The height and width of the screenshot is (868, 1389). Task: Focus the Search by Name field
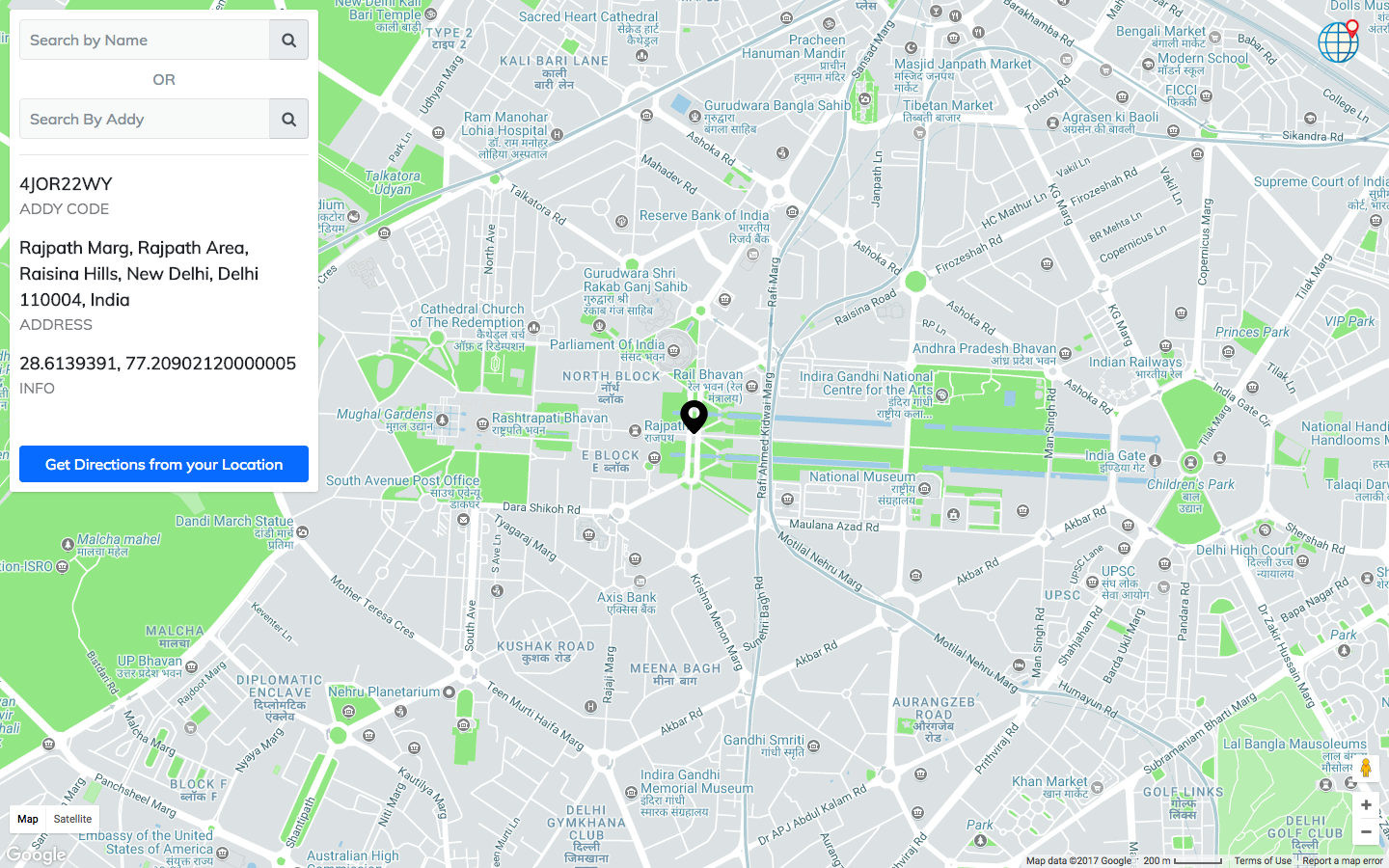[145, 41]
